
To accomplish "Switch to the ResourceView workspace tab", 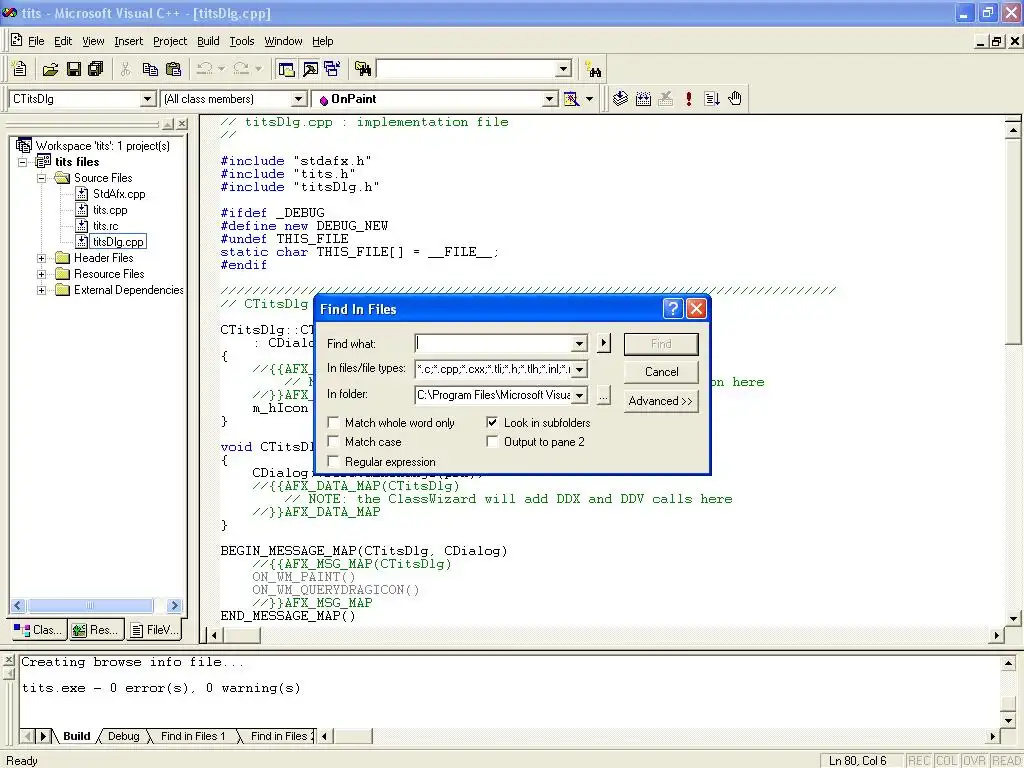I will coord(95,630).
